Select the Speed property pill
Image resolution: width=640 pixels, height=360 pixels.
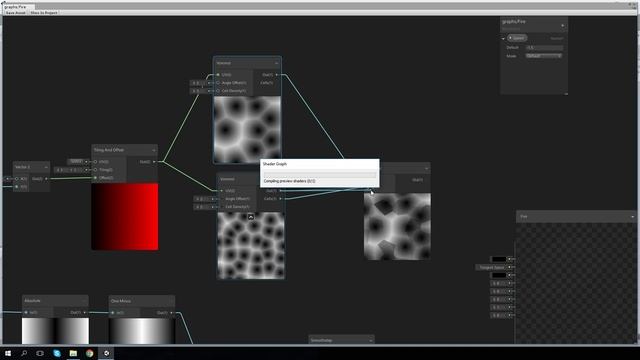pyautogui.click(x=517, y=38)
